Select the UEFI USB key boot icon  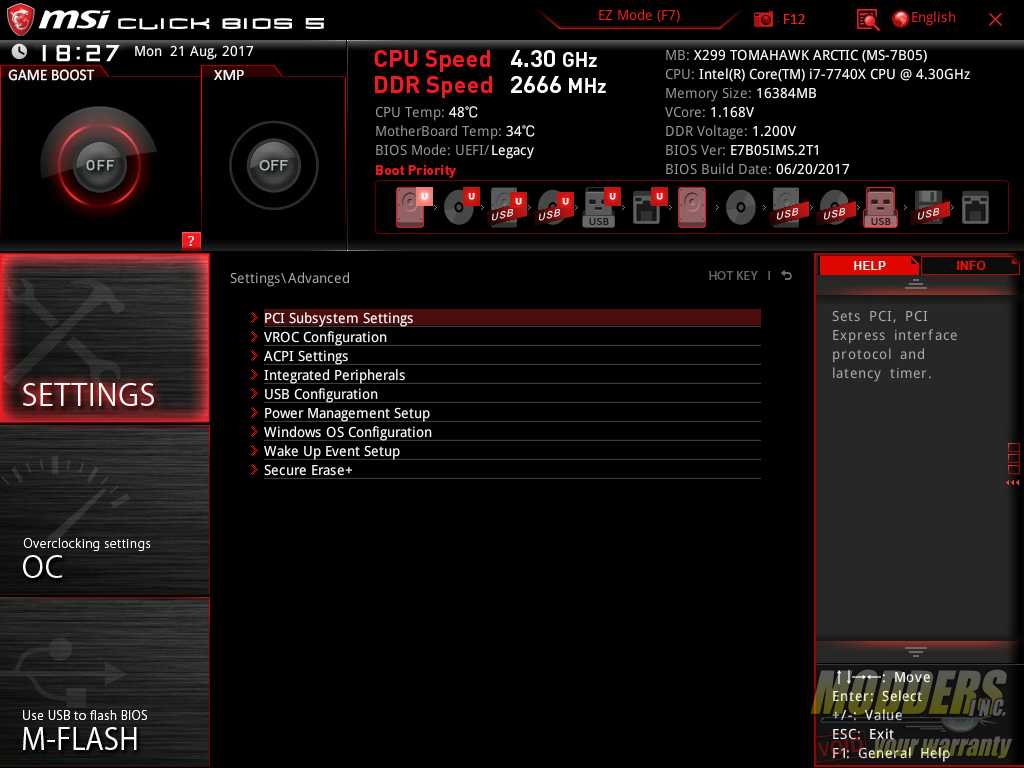pos(601,207)
